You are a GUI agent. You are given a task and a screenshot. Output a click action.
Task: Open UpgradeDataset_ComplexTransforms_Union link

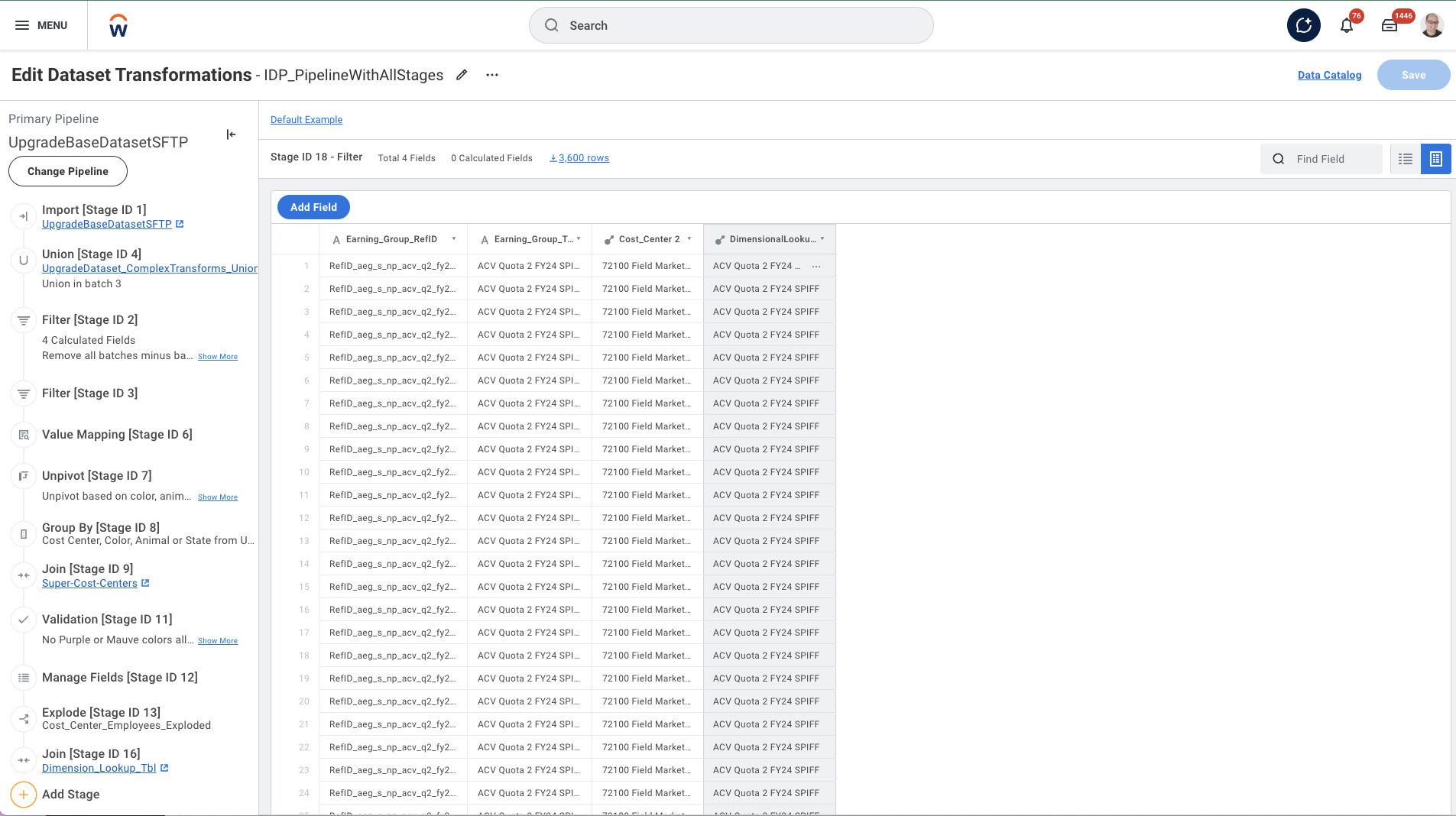(150, 268)
